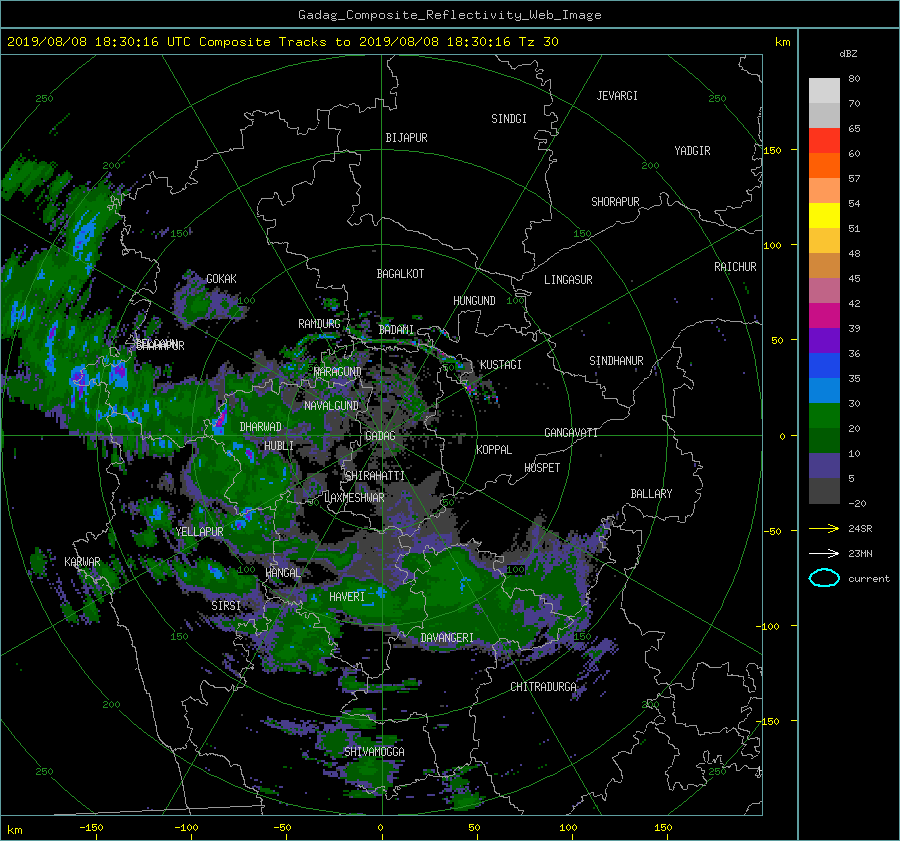Click the HOSPET city label

pyautogui.click(x=542, y=468)
